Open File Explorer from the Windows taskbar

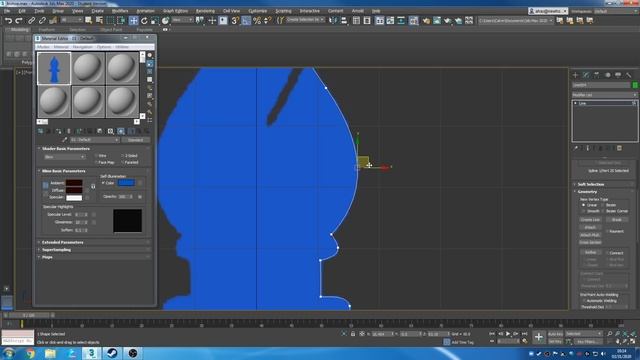[x=50, y=353]
